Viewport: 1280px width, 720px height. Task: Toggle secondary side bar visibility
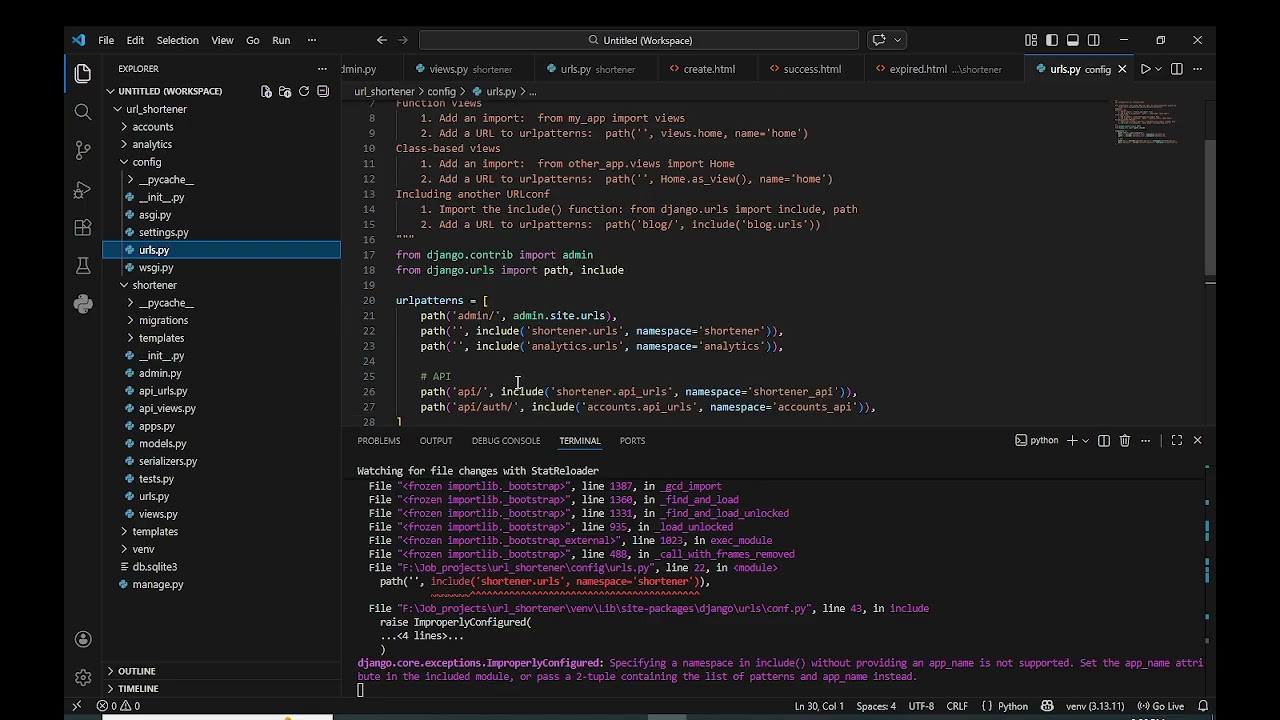coord(1094,40)
